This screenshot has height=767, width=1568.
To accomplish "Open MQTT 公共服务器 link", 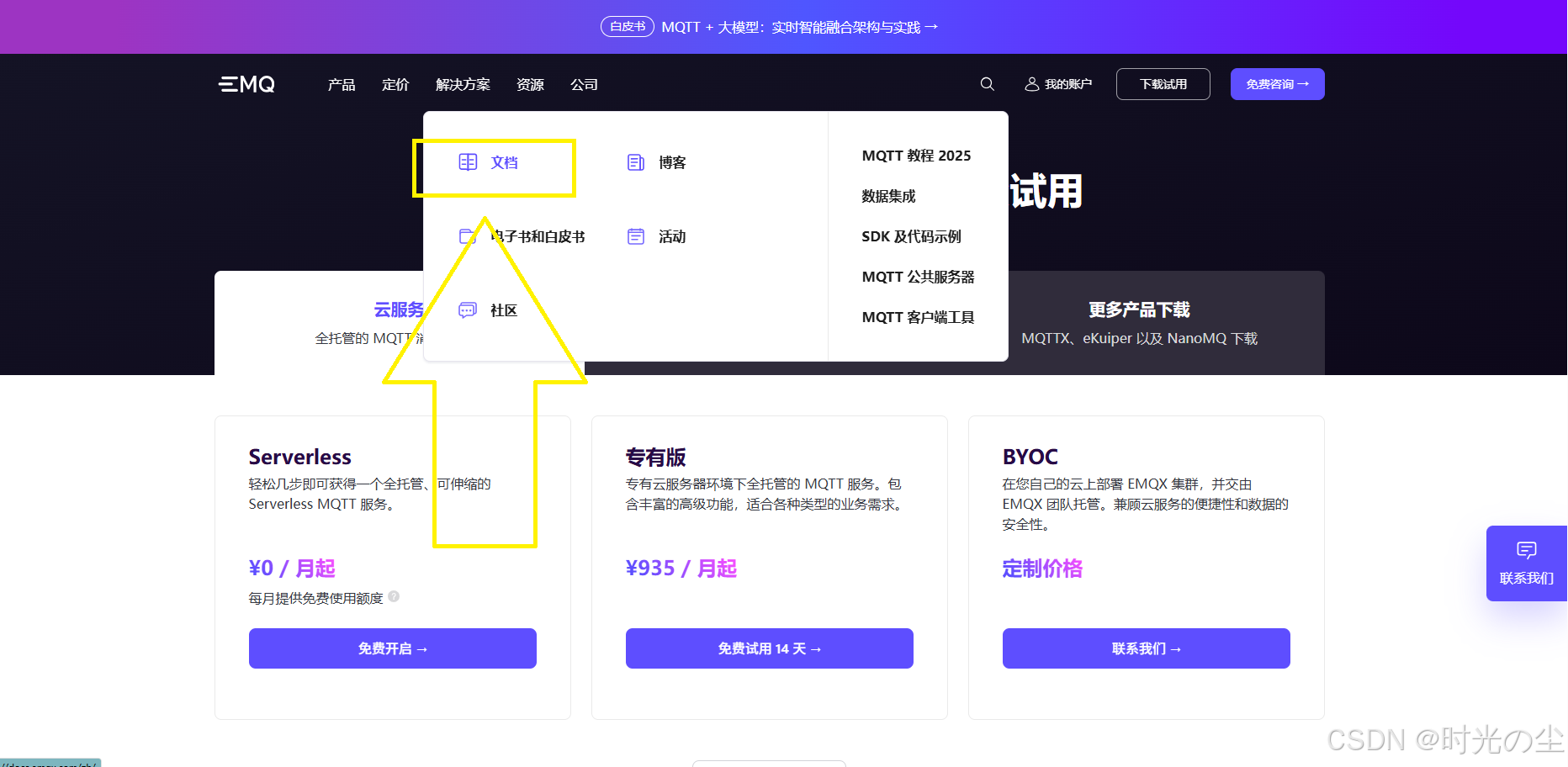I will coord(918,277).
